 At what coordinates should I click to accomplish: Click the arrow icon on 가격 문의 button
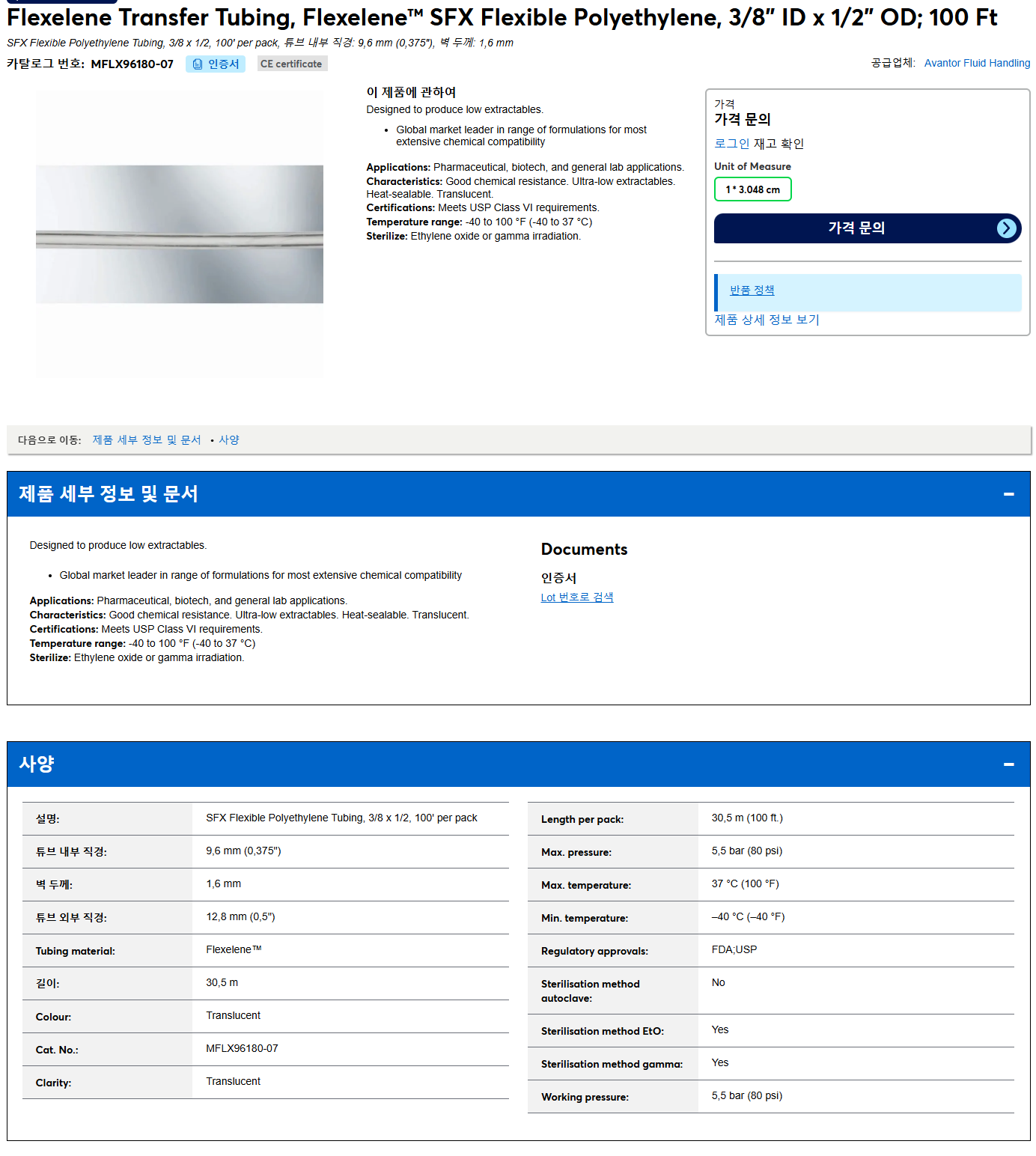point(1007,228)
